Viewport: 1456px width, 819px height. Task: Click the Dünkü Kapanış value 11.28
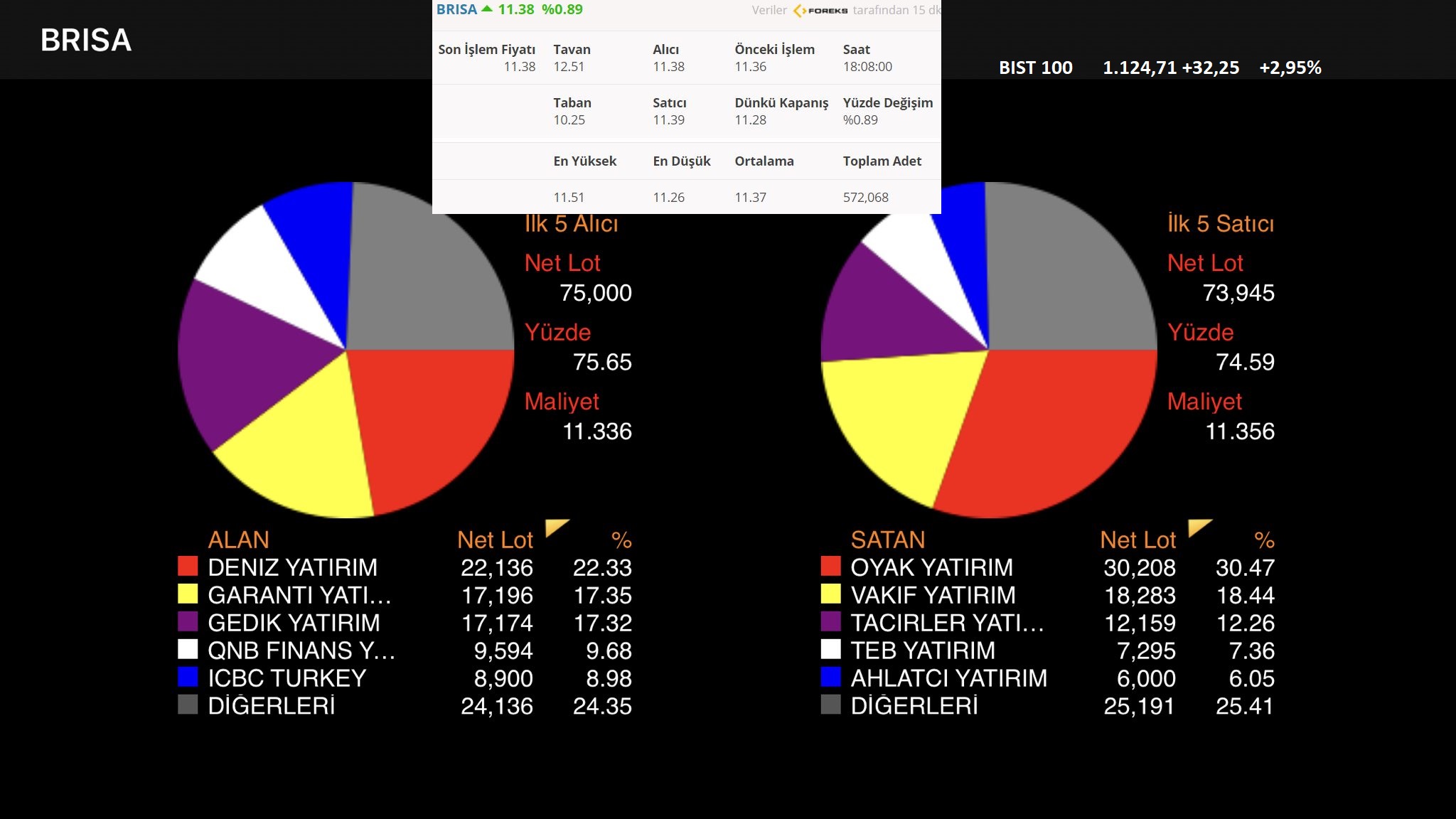tap(750, 119)
